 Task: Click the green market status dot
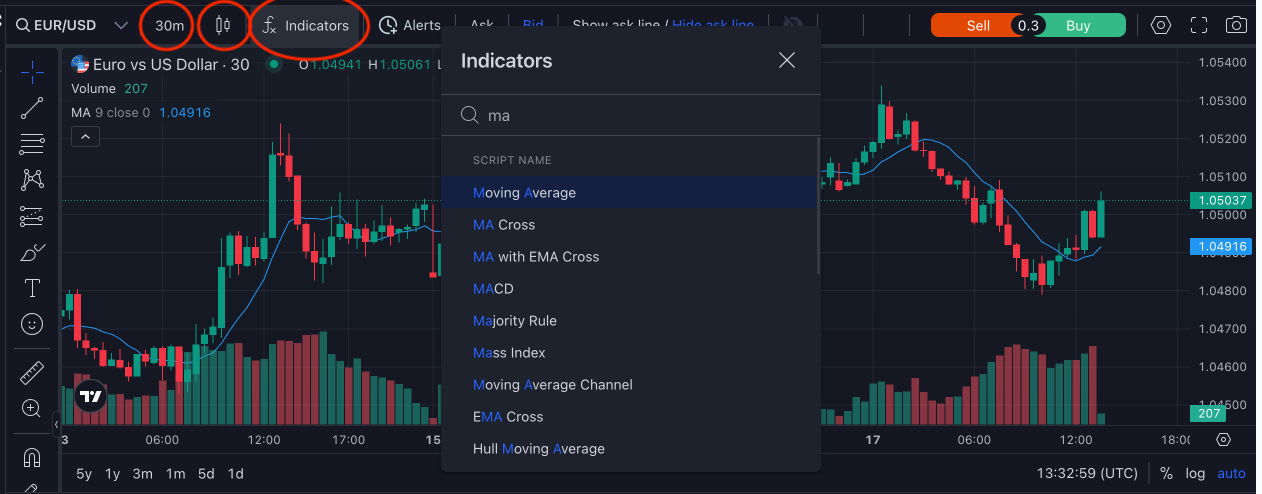[x=273, y=65]
